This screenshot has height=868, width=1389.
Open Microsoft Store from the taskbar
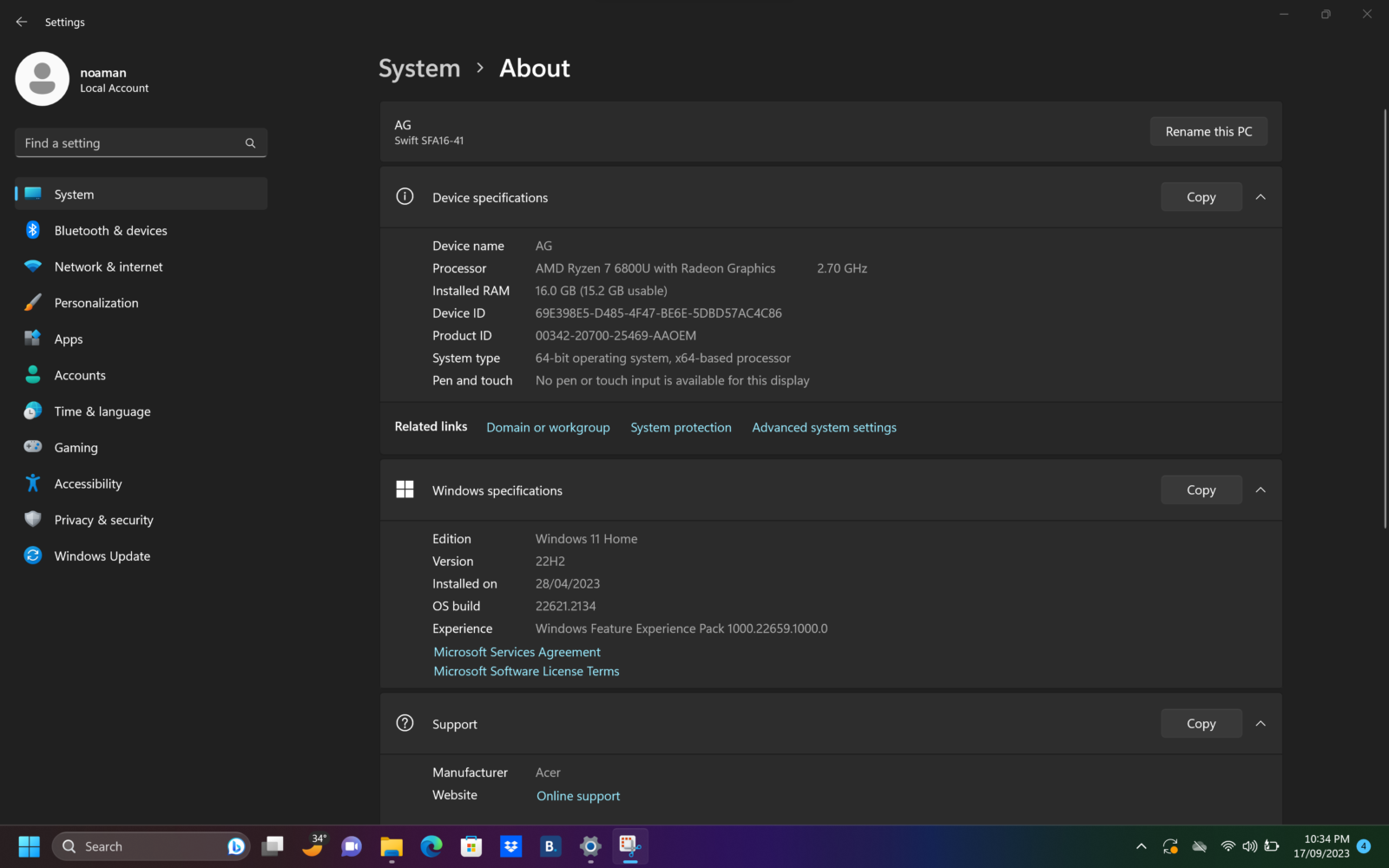(x=471, y=846)
